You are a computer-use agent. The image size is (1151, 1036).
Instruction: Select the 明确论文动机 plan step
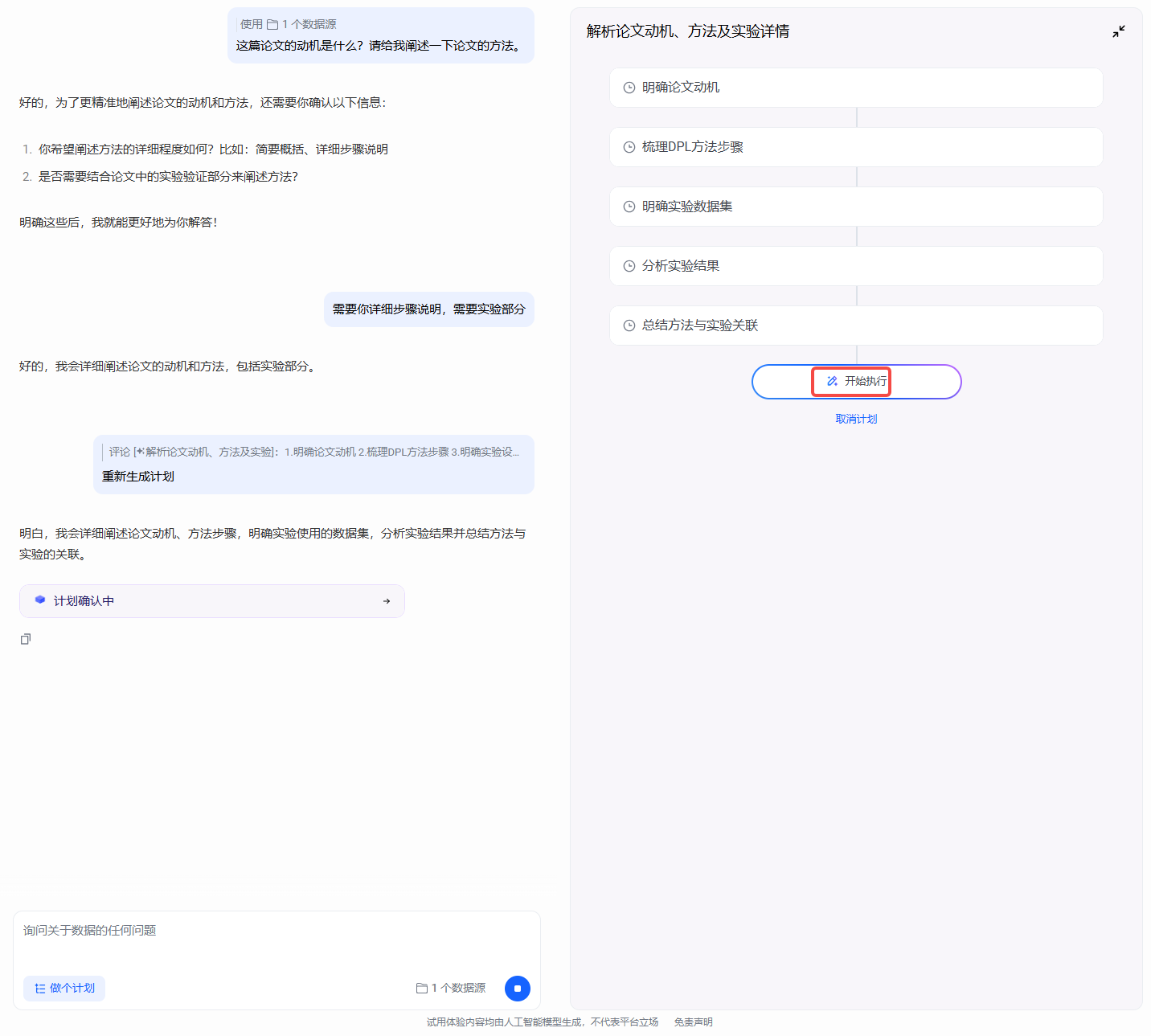856,88
